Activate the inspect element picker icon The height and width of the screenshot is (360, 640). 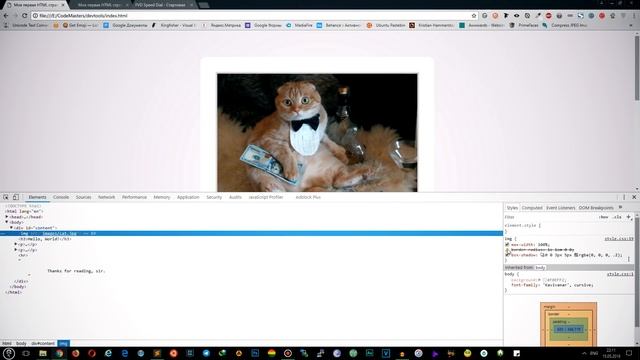click(6, 197)
